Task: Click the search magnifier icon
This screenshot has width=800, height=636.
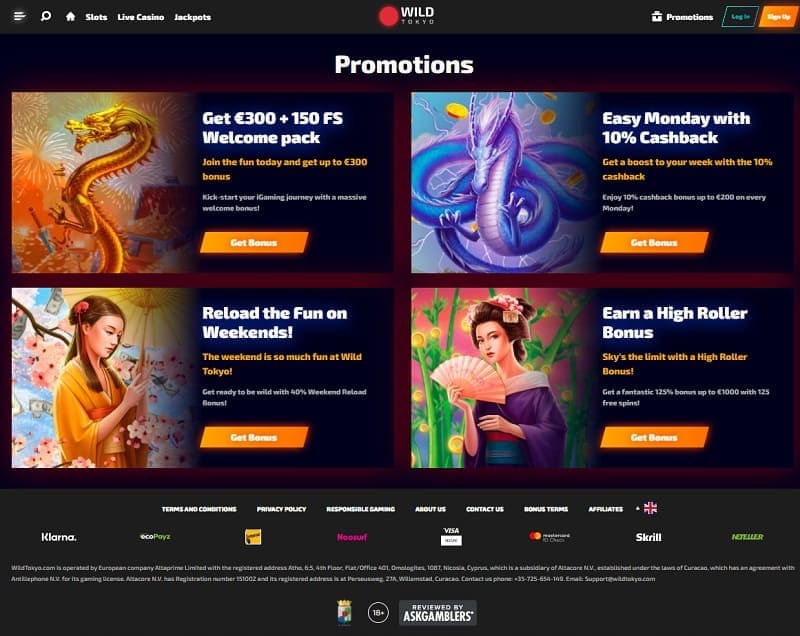Action: point(46,16)
